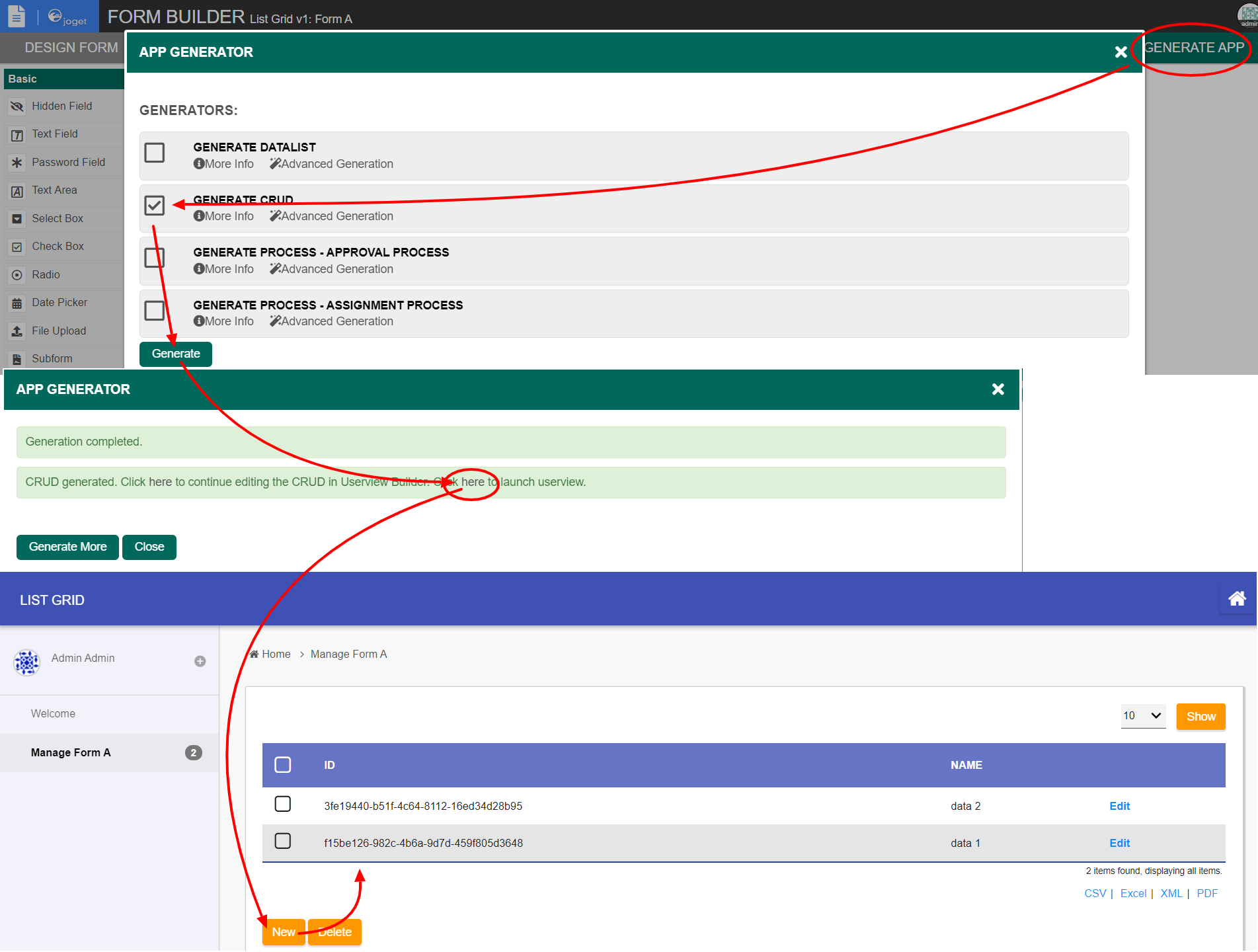Image resolution: width=1258 pixels, height=952 pixels.
Task: Click the Password Field asterisk icon
Action: (x=17, y=163)
